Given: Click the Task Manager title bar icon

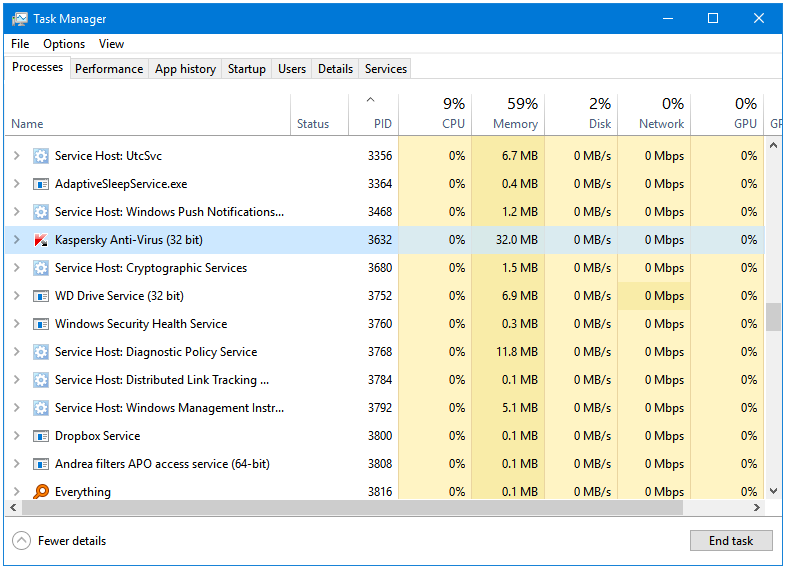Looking at the screenshot, I should (20, 19).
